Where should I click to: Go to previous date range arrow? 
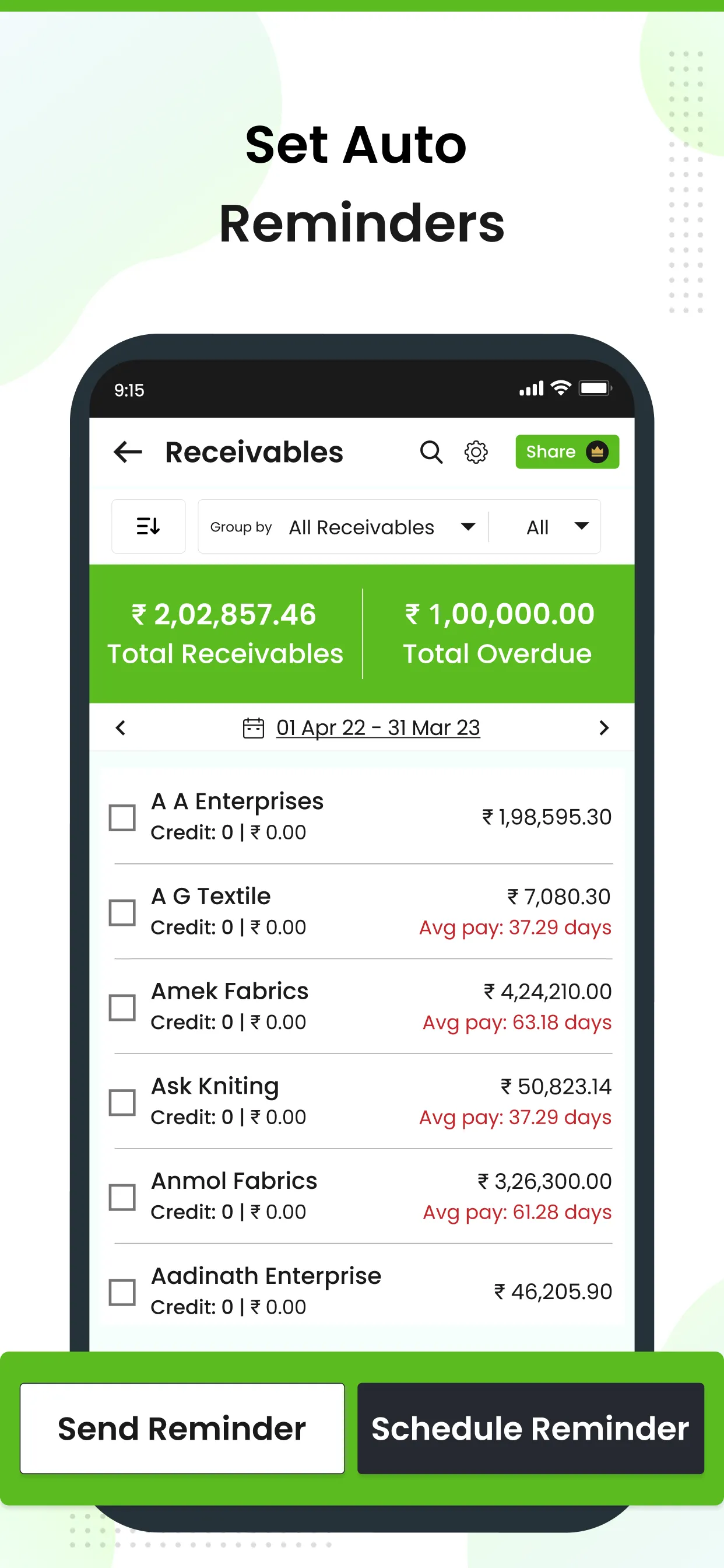click(x=121, y=727)
